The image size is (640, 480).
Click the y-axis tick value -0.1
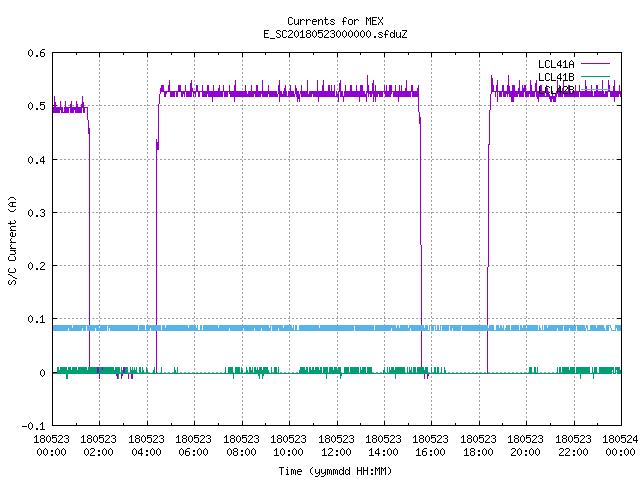33,426
